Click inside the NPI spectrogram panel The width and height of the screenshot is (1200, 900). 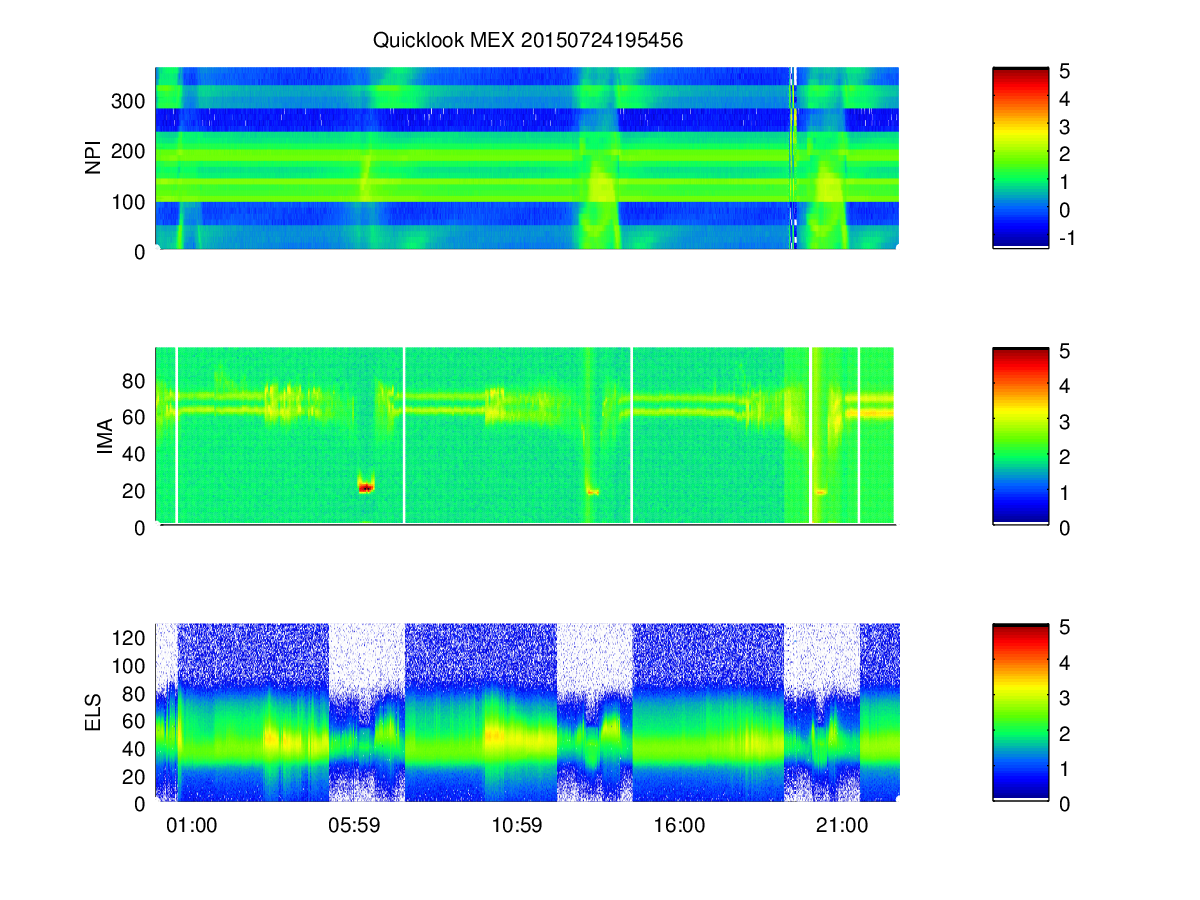pos(527,158)
